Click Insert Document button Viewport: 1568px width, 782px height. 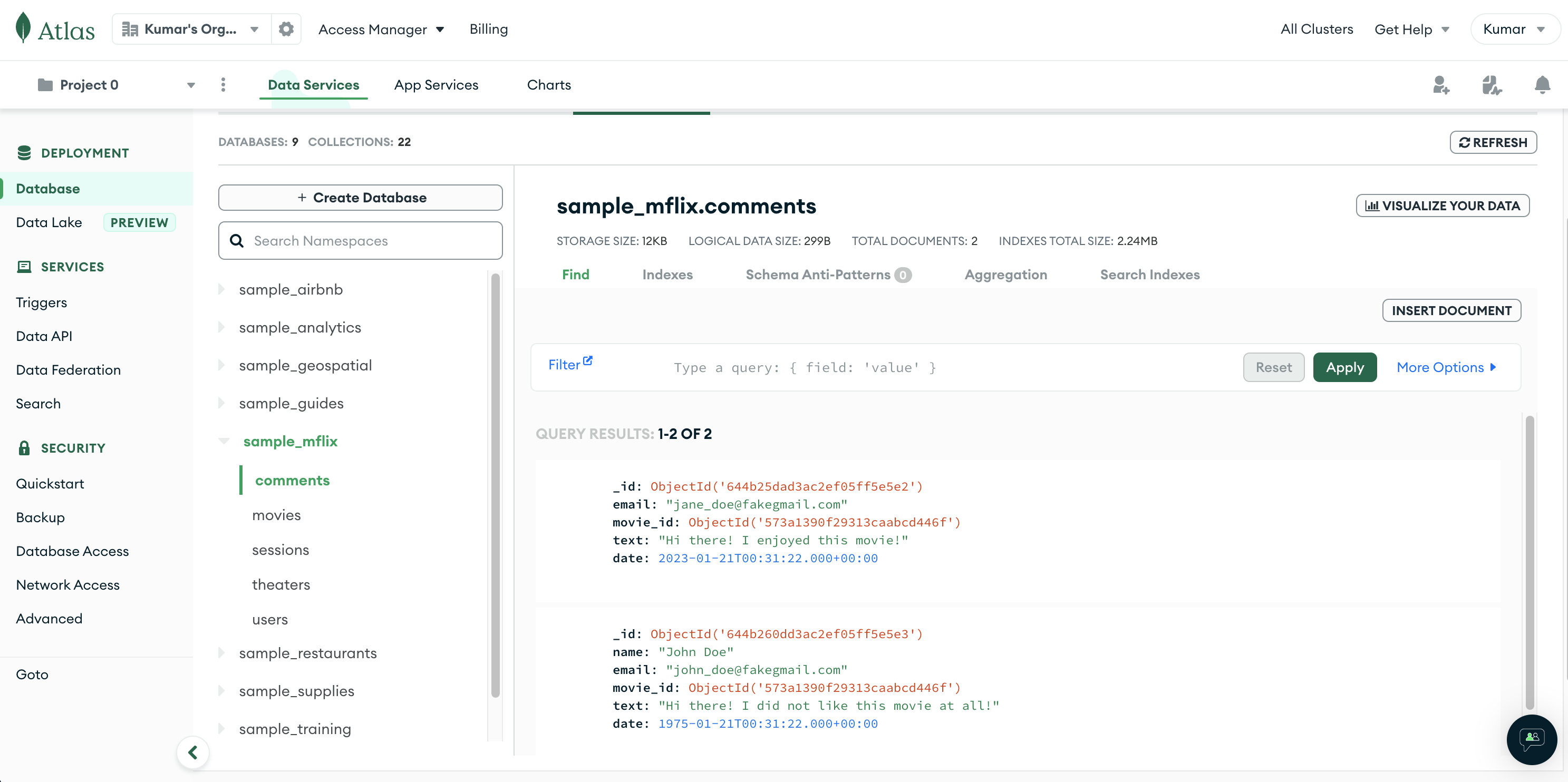1451,310
